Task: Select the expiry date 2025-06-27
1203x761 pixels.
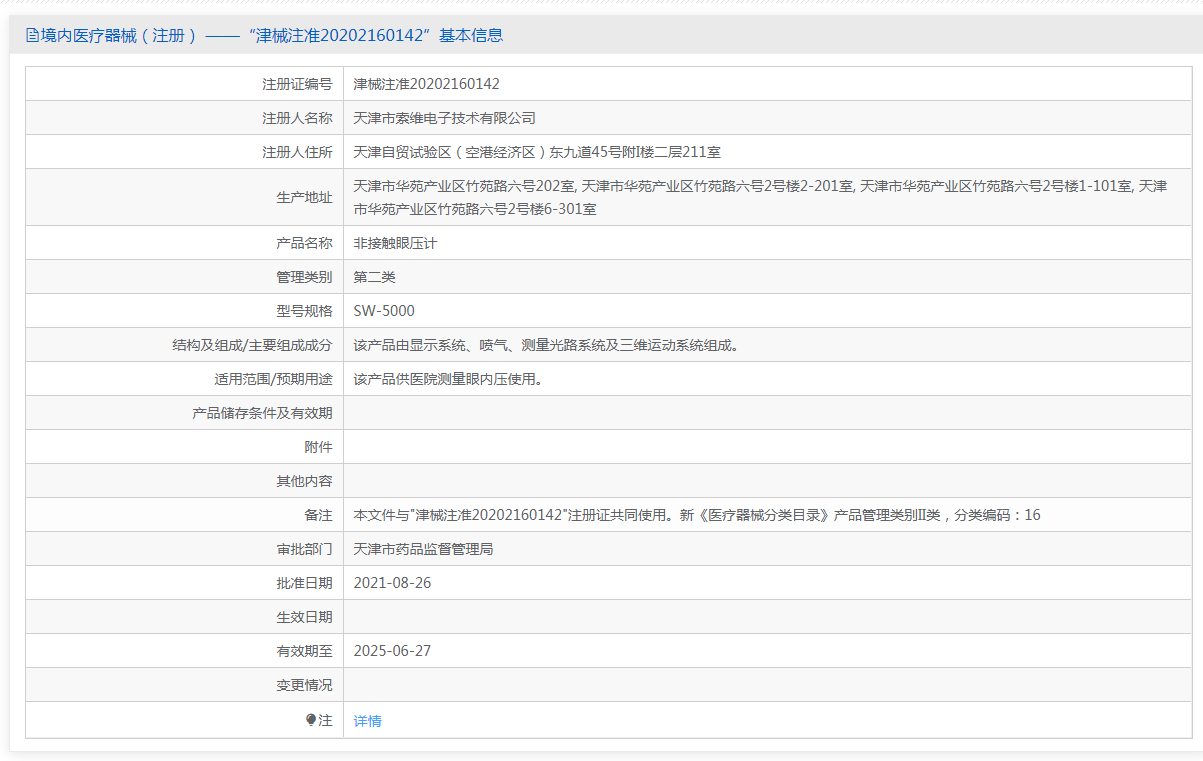Action: click(392, 651)
